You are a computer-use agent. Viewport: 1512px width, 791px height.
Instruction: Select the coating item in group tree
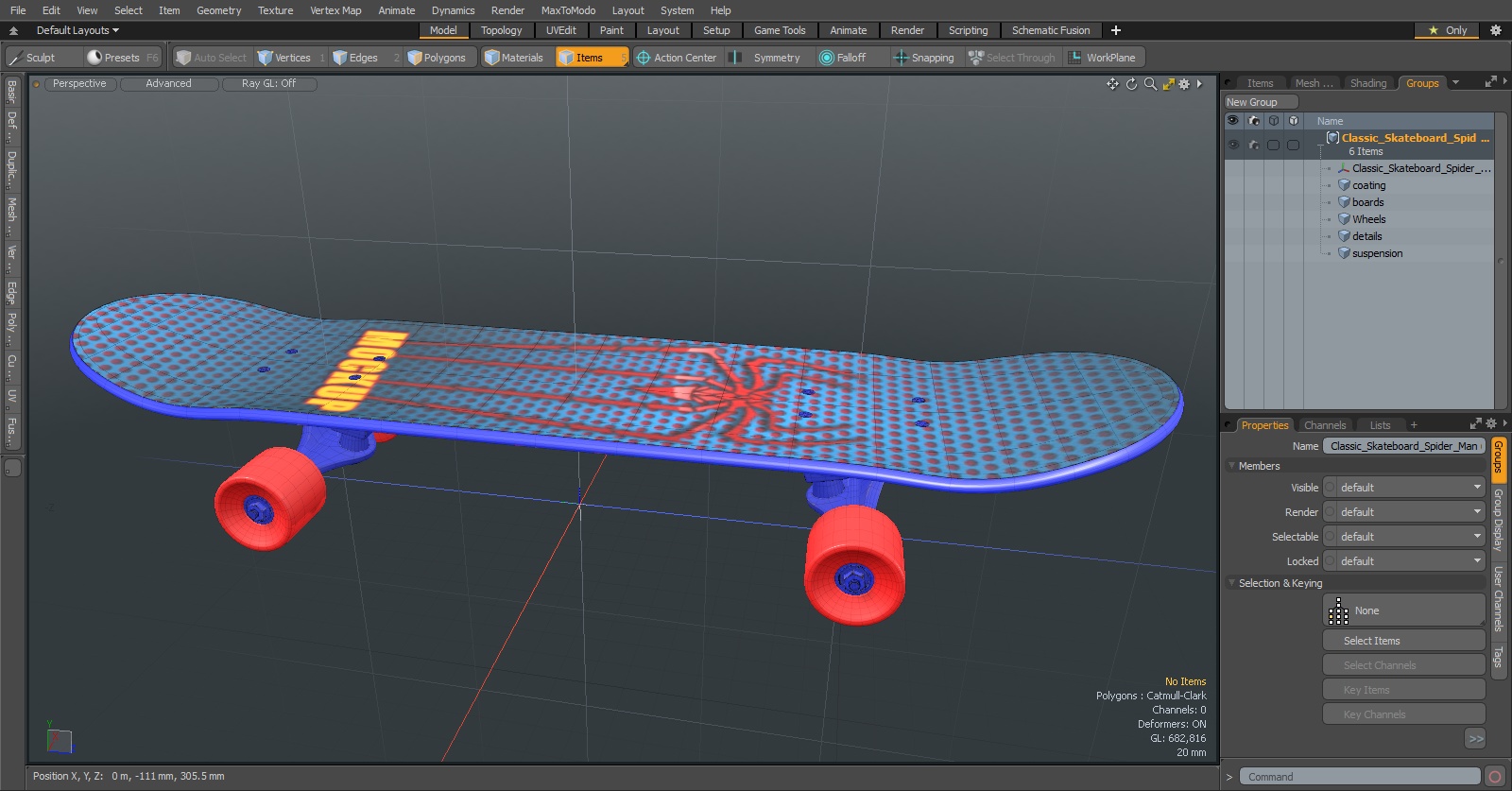tap(1368, 185)
